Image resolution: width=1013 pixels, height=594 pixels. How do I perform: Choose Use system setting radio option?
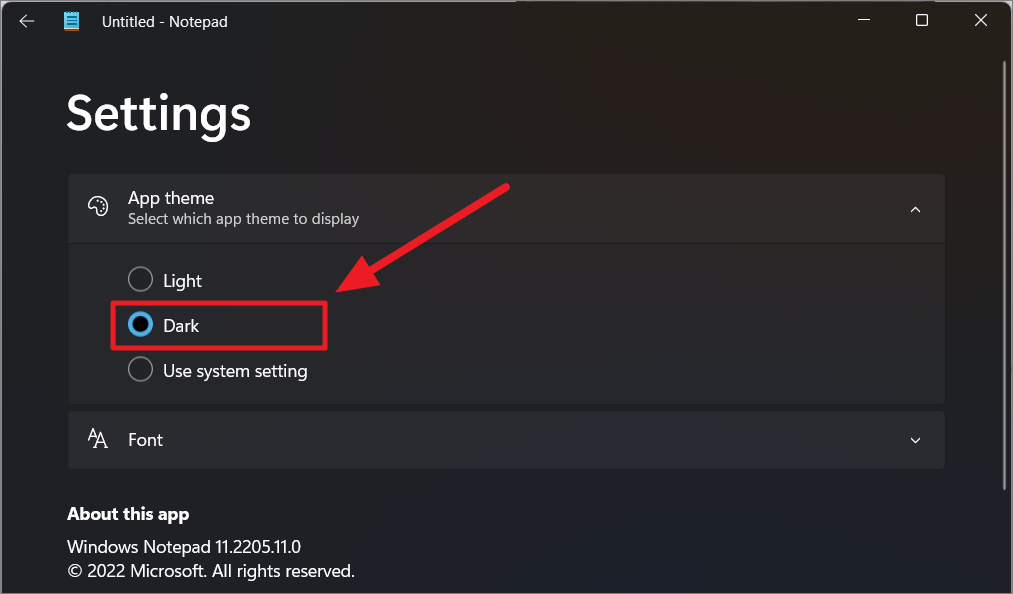click(x=140, y=370)
